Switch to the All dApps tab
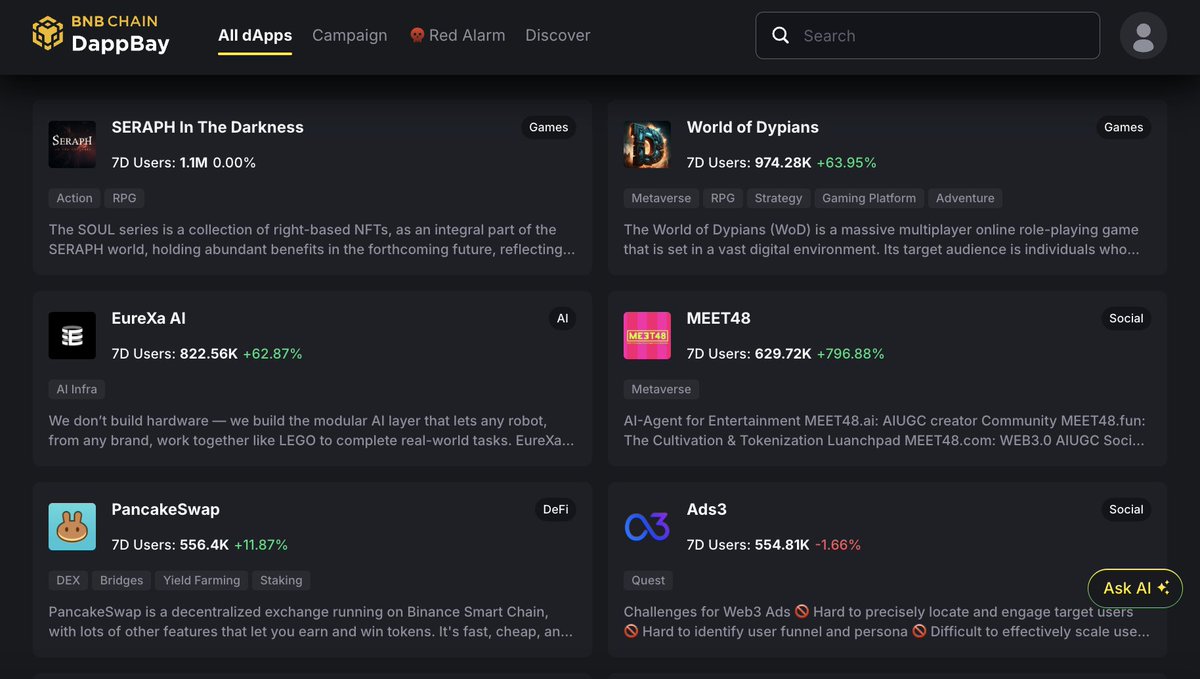 pyautogui.click(x=255, y=35)
